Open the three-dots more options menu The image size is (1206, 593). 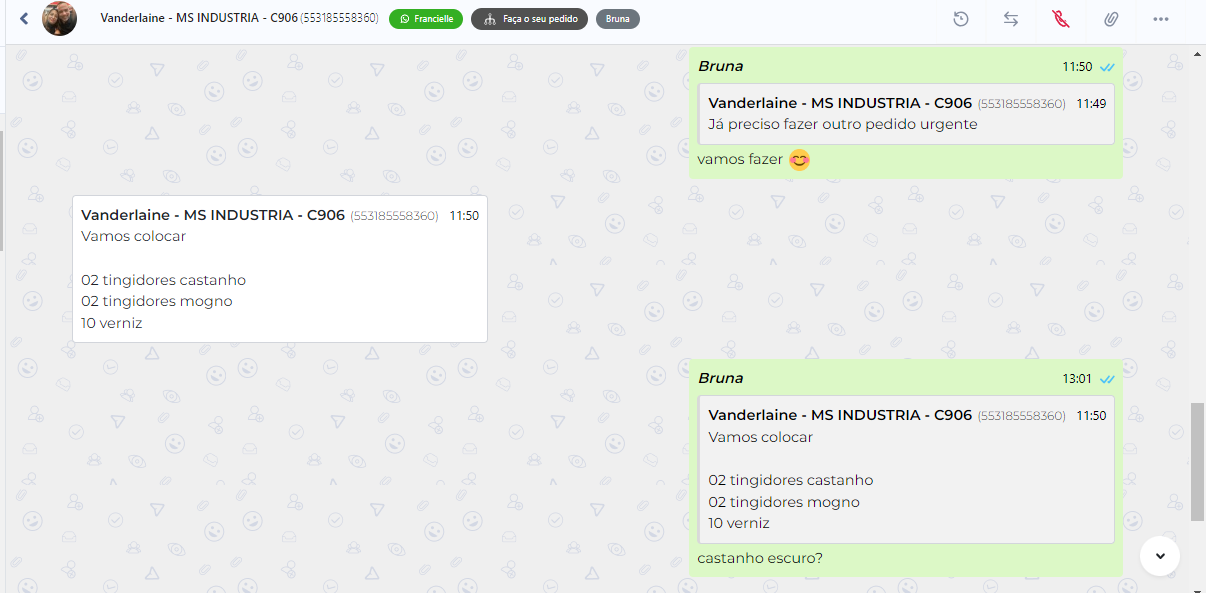pyautogui.click(x=1161, y=19)
